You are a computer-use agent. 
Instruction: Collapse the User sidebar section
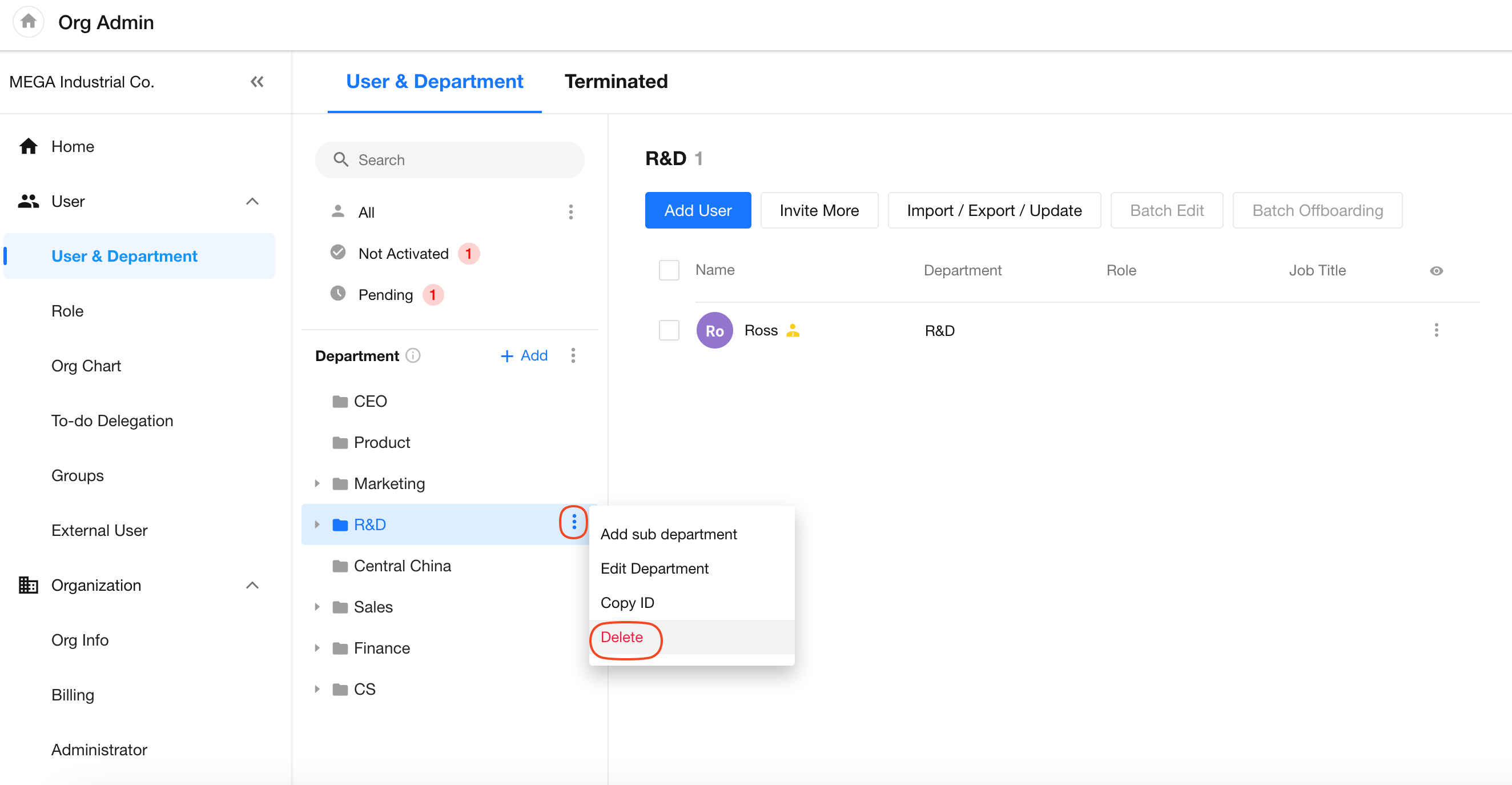tap(252, 201)
